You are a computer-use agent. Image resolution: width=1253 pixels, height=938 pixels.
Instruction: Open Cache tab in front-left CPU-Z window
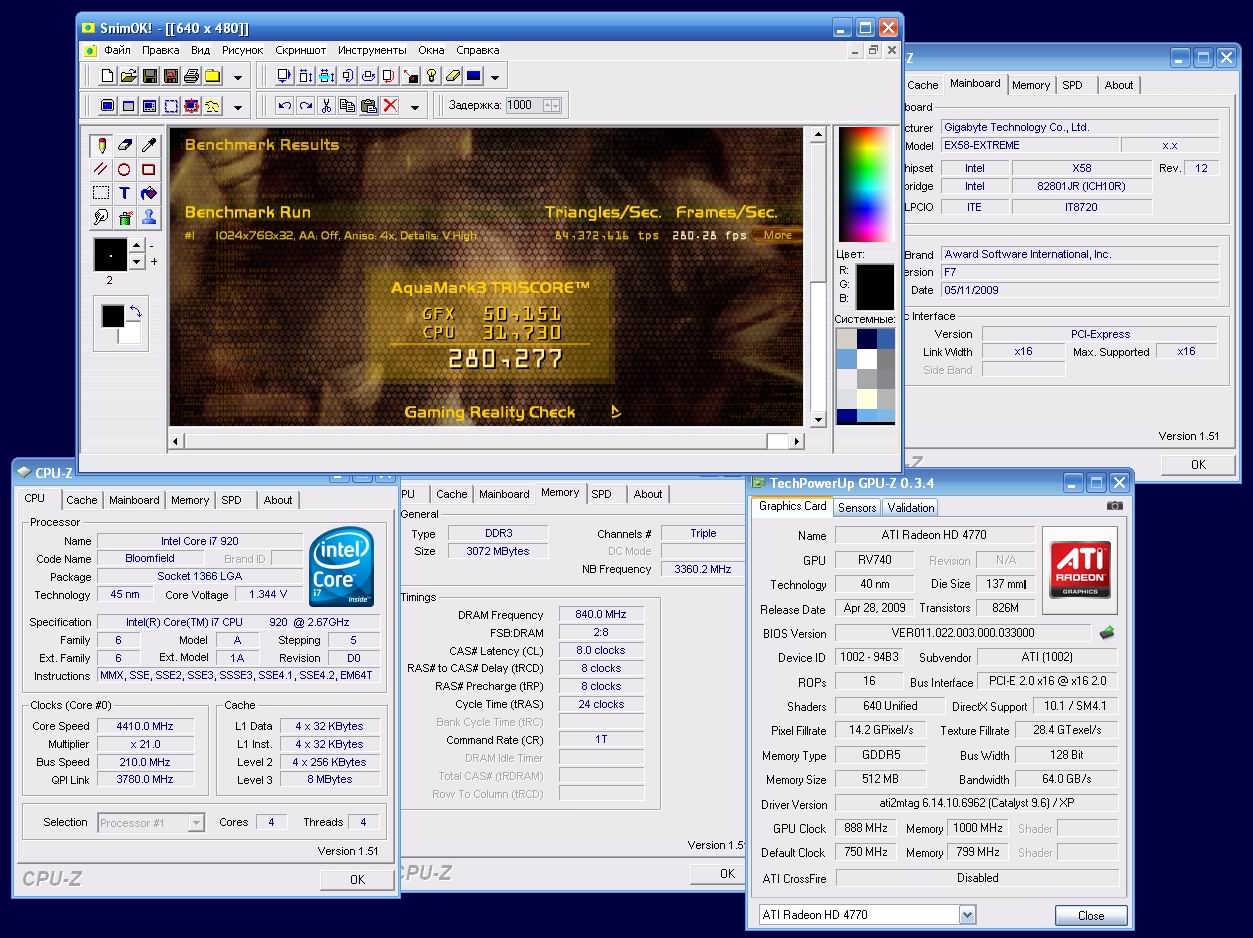coord(82,500)
